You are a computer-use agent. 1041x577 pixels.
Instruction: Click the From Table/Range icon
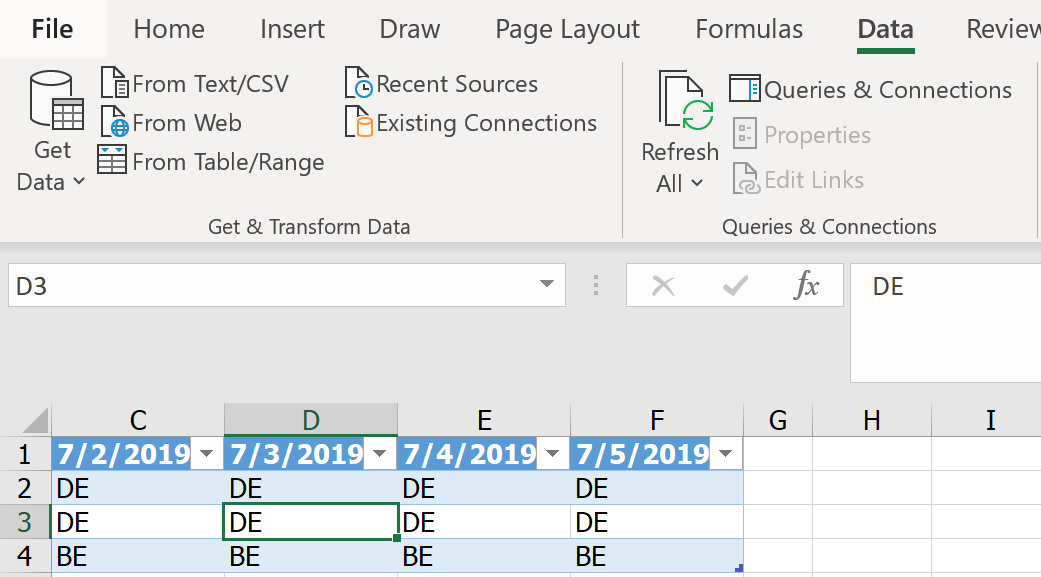pos(112,161)
